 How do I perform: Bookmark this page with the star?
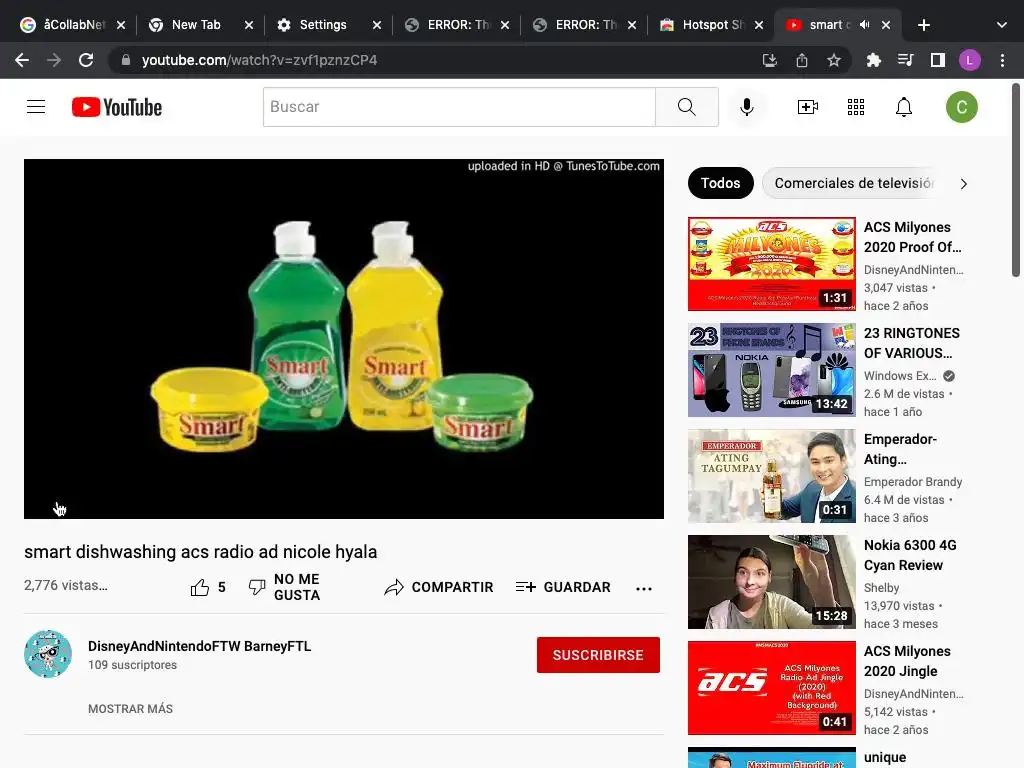[833, 60]
